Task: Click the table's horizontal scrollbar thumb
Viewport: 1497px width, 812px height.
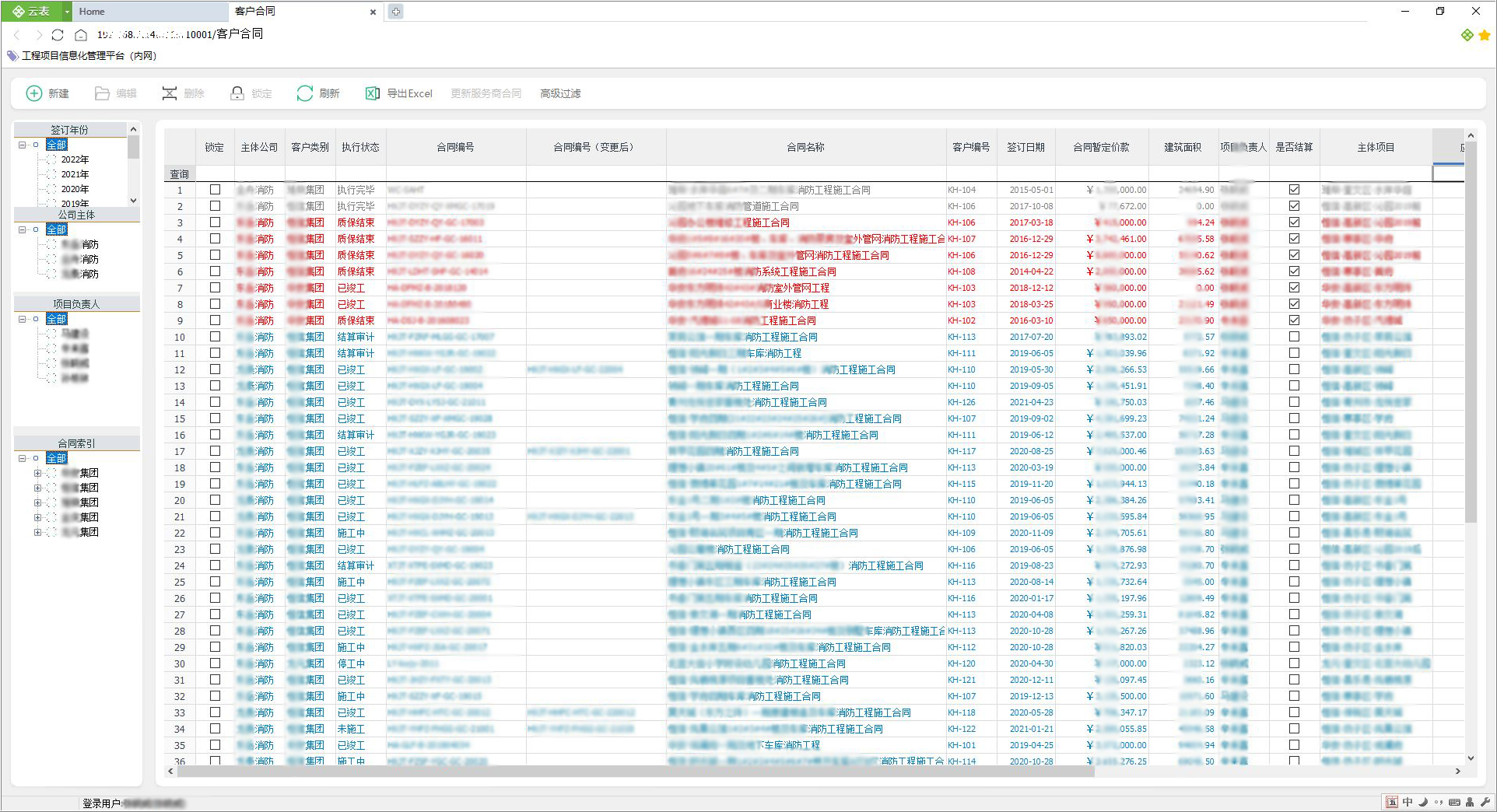Action: tap(636, 771)
